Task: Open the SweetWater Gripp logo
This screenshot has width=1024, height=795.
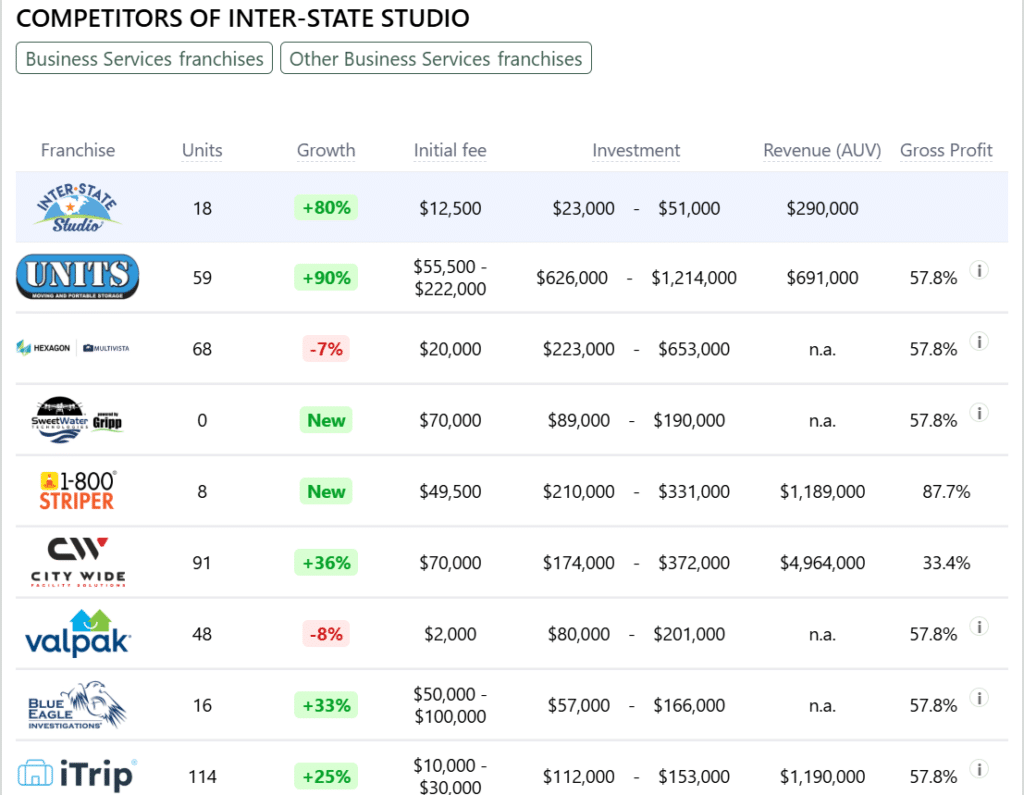Action: pyautogui.click(x=77, y=419)
